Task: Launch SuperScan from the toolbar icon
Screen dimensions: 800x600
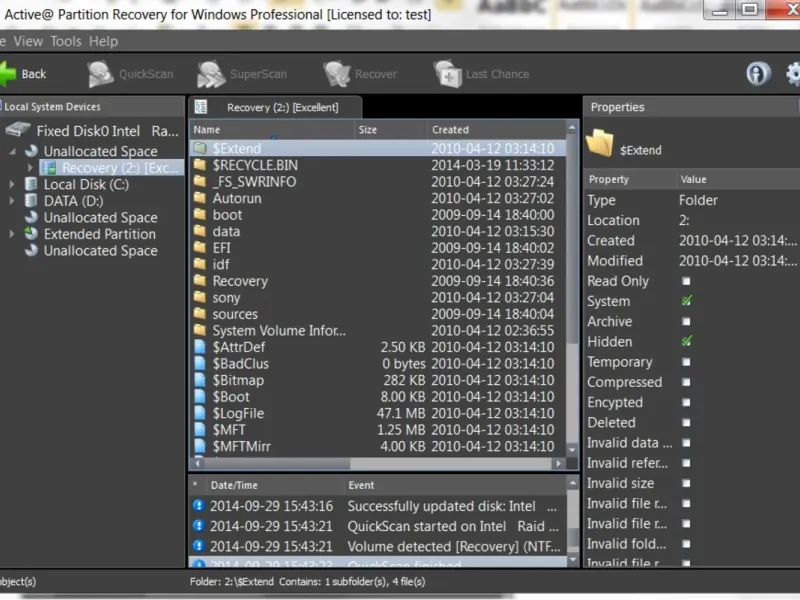Action: 211,74
